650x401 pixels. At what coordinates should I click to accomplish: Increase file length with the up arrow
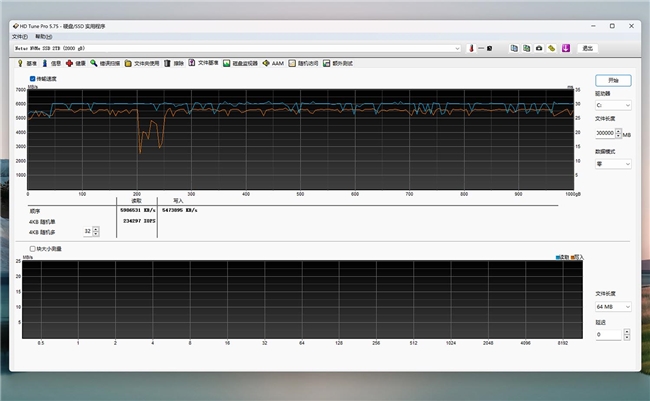[x=618, y=131]
